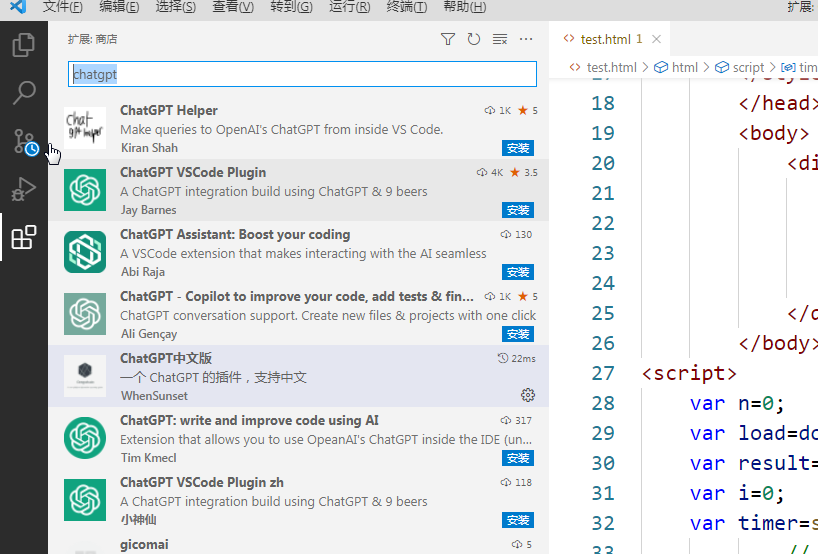Image resolution: width=818 pixels, height=554 pixels.
Task: Open the Explorer view in activity bar
Action: coord(23,45)
